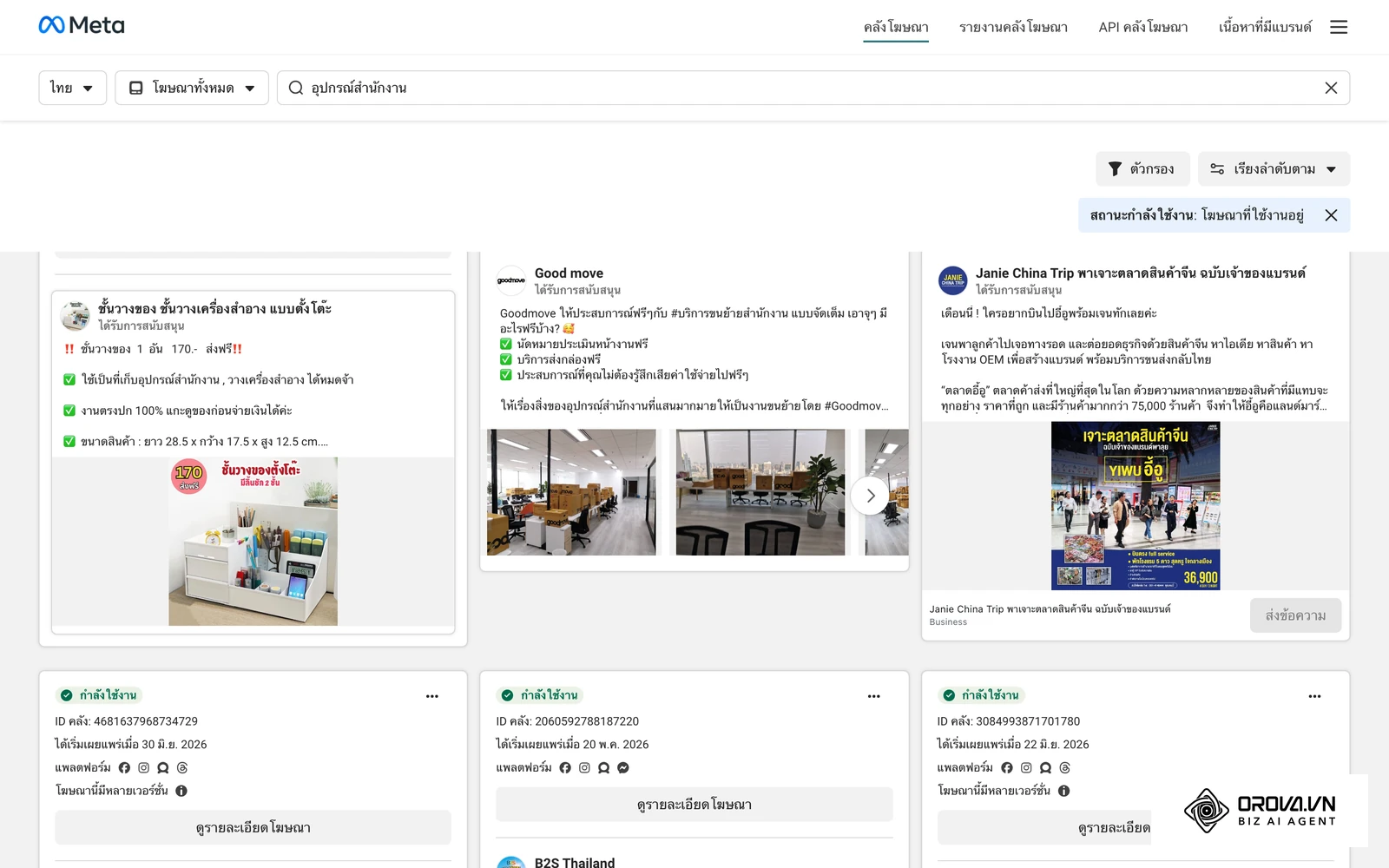This screenshot has height=868, width=1389.
Task: Click the กำลังใช้งาน status on ad 4681637968734729
Action: point(99,695)
